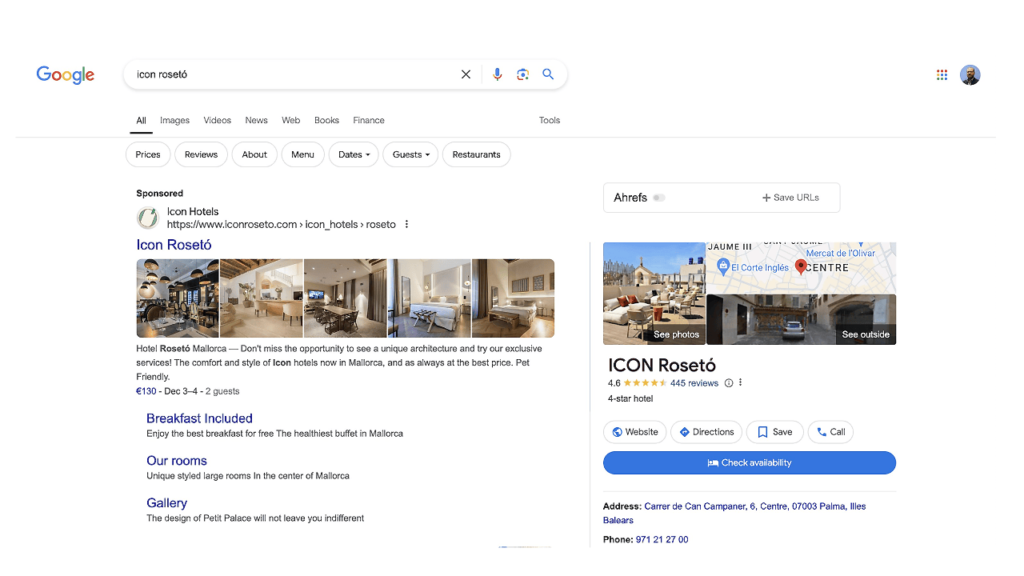The image size is (1024, 576).
Task: Click the info icon next to 445 reviews
Action: click(729, 383)
